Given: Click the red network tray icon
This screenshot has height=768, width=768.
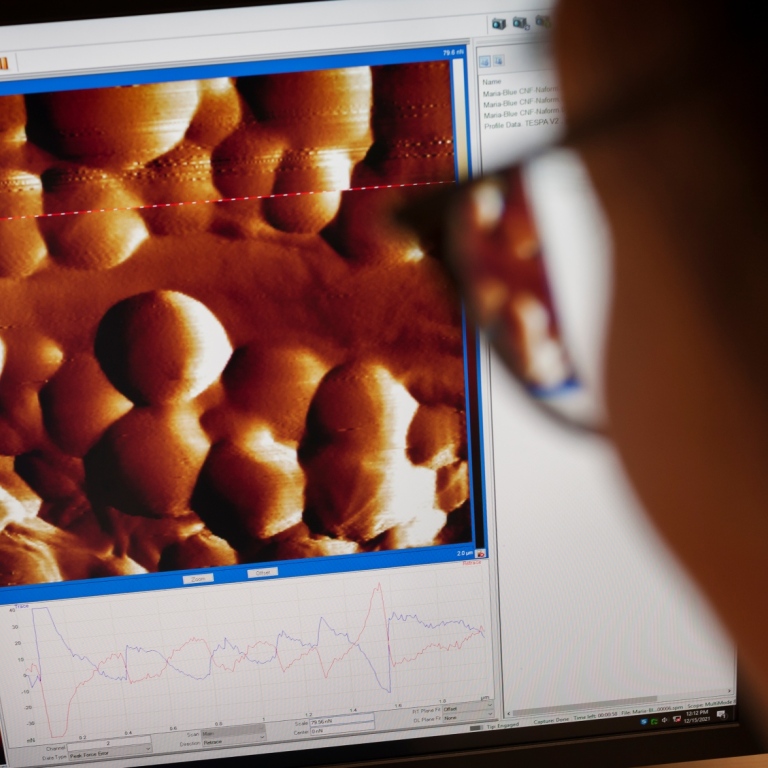Looking at the screenshot, I should pyautogui.click(x=676, y=719).
